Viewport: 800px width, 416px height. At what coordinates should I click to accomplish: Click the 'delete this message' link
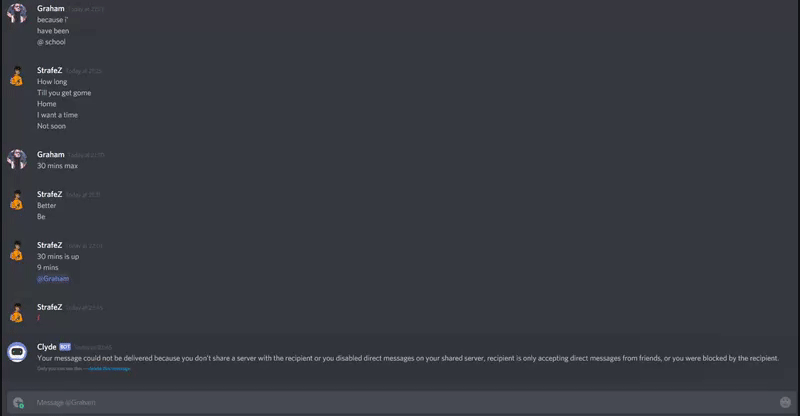tap(109, 369)
